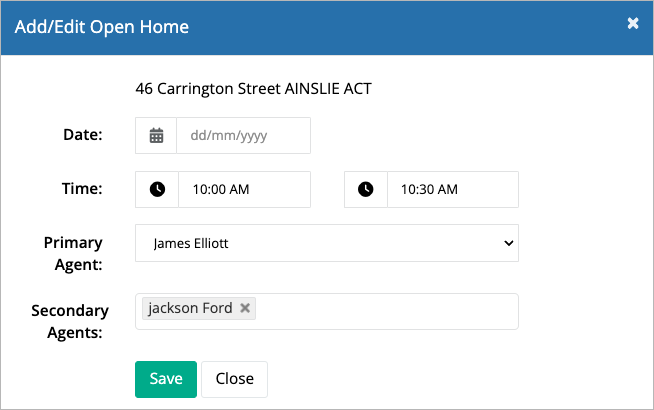Remove jackson Ford from secondary agents
Screen dimensions: 654x410
245,308
